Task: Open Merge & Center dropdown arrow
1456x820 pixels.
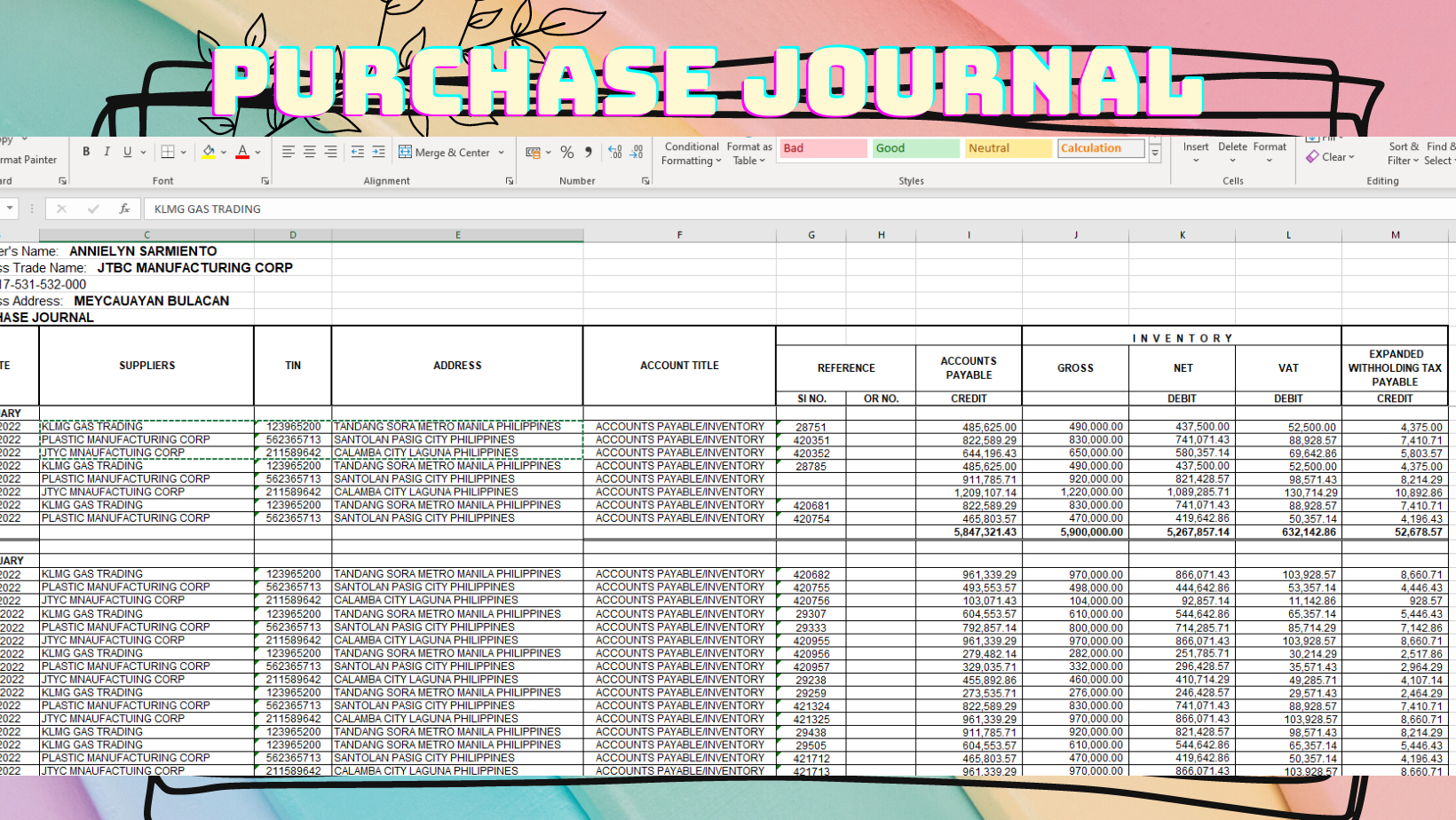Action: 502,153
